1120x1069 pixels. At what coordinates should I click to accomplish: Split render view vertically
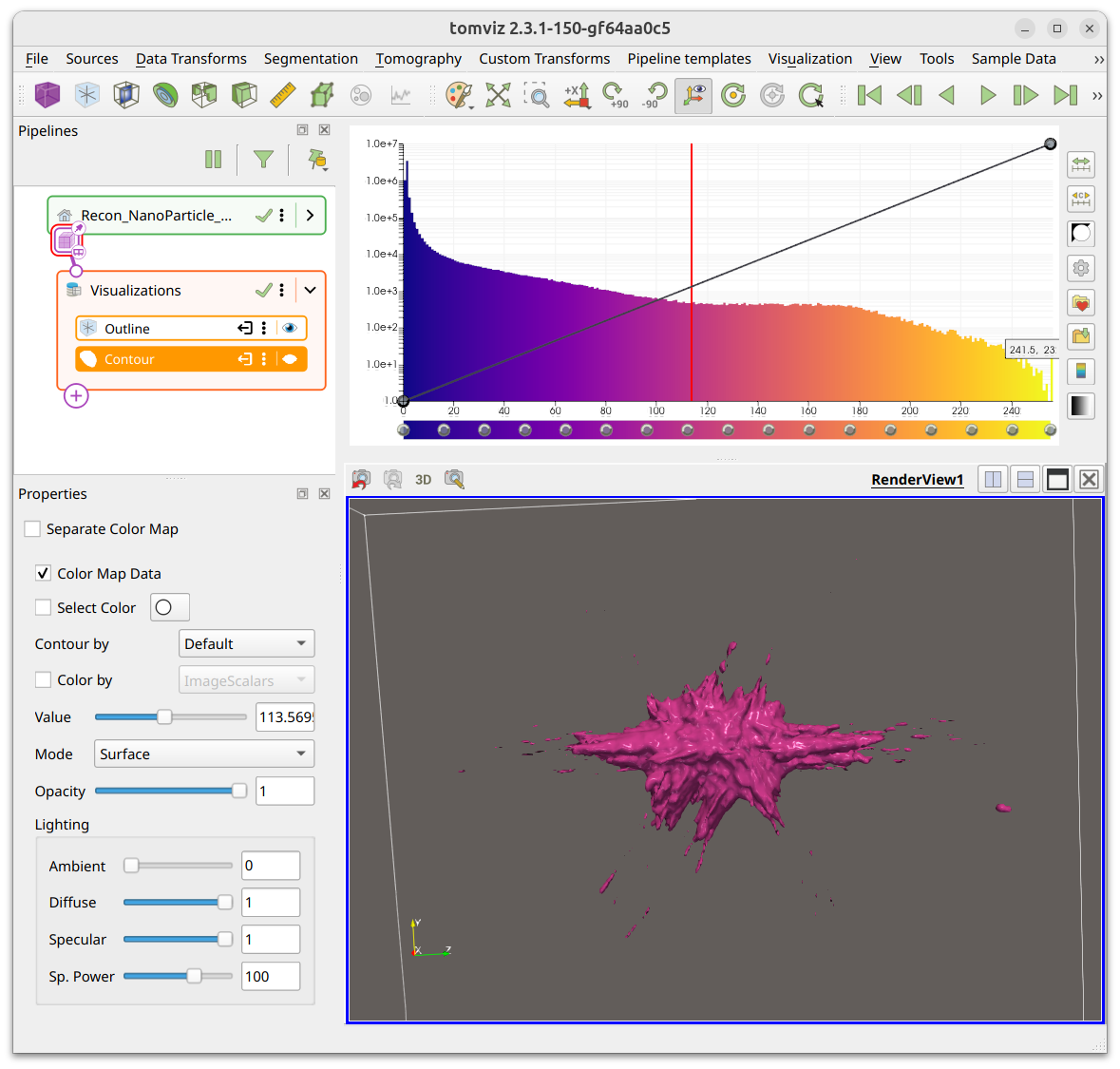[x=1025, y=480]
